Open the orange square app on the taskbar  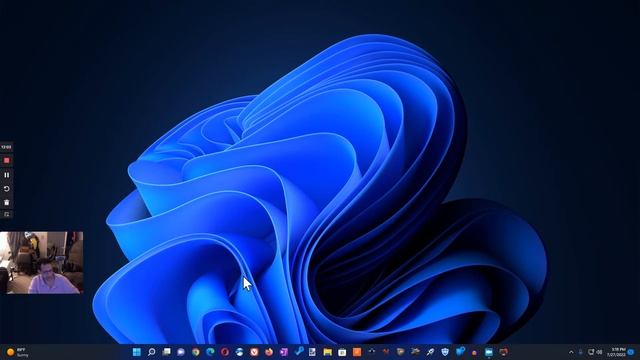click(357, 352)
